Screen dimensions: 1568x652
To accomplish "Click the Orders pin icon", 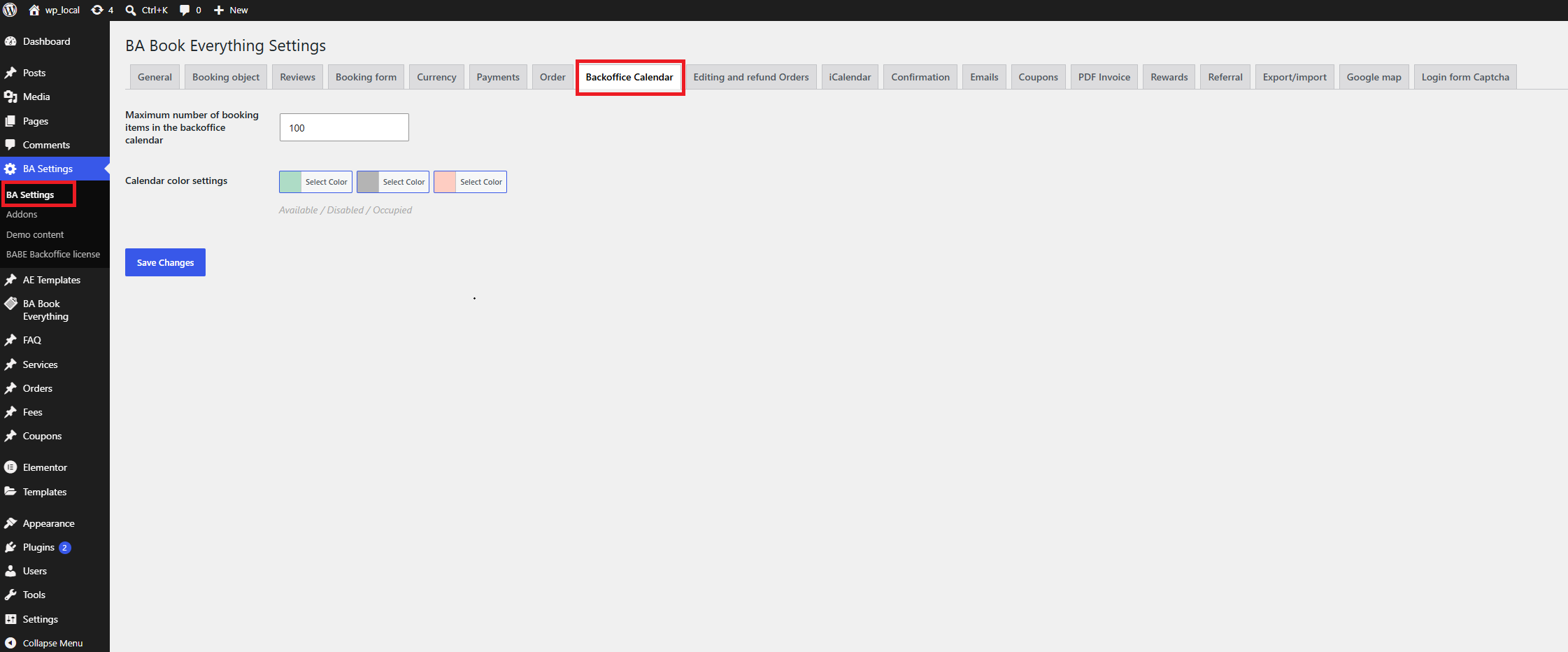I will pyautogui.click(x=10, y=388).
